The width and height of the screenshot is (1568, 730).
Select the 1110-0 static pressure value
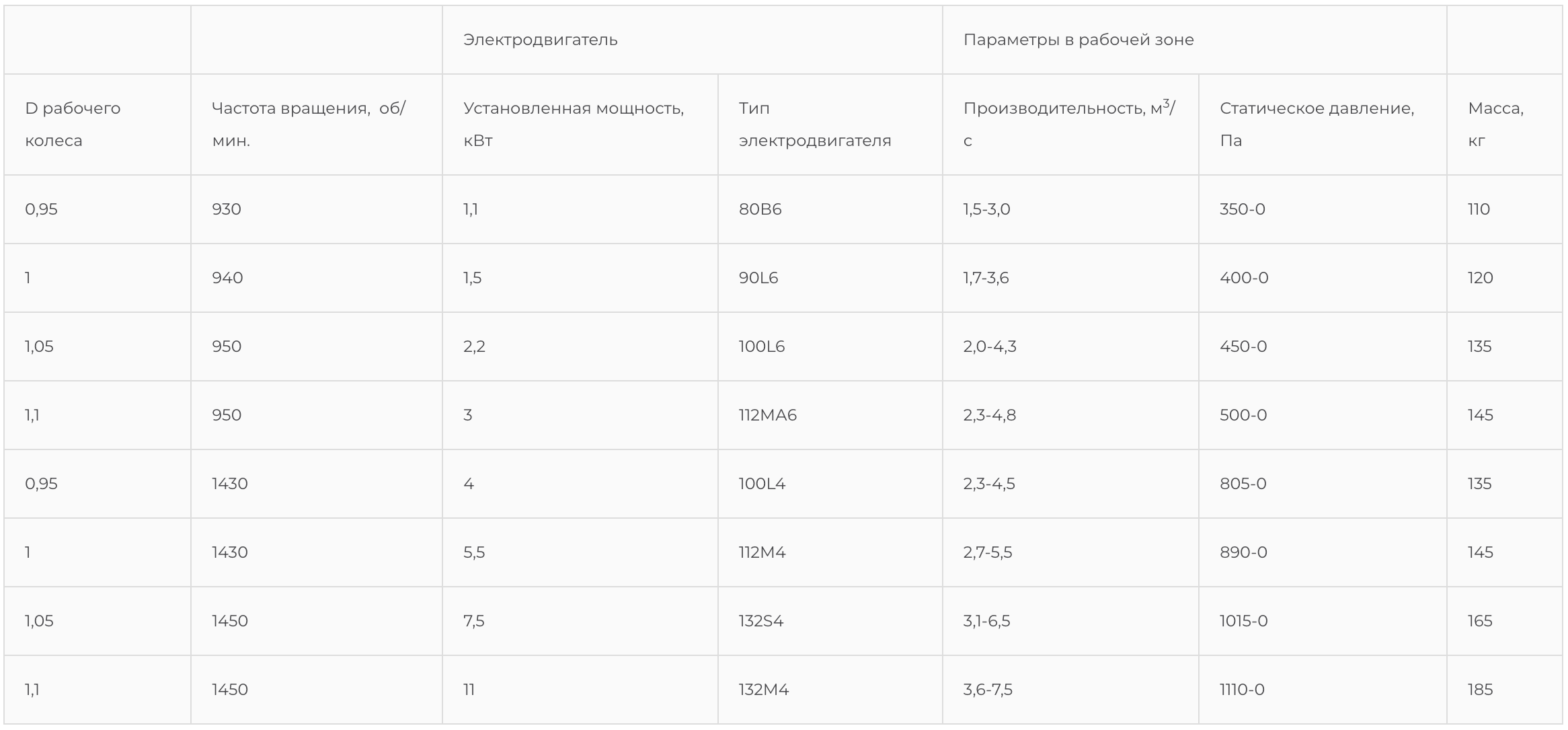tap(1241, 690)
